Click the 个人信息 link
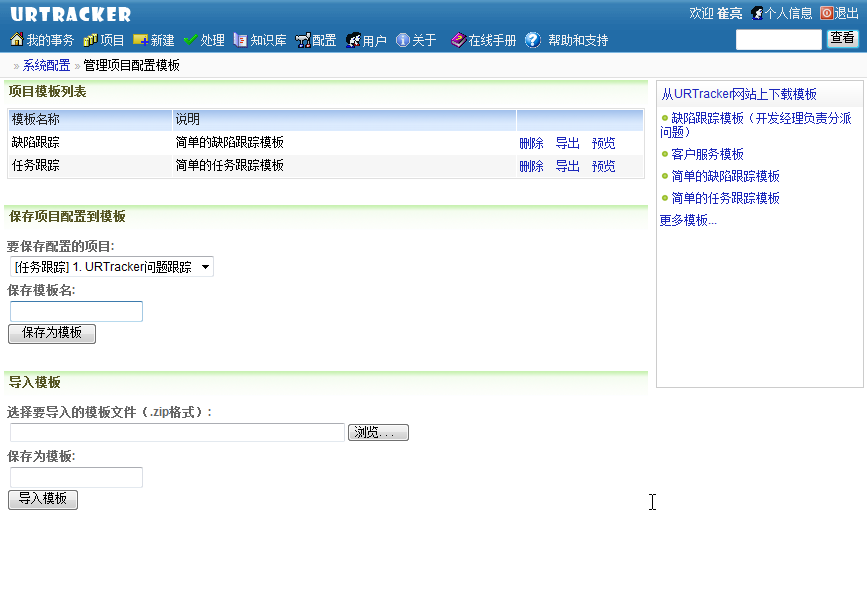 point(788,13)
